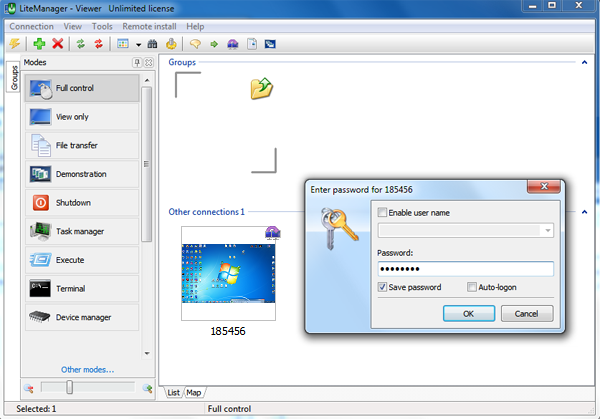Open the Other modes link
This screenshot has width=600, height=419.
(88, 370)
